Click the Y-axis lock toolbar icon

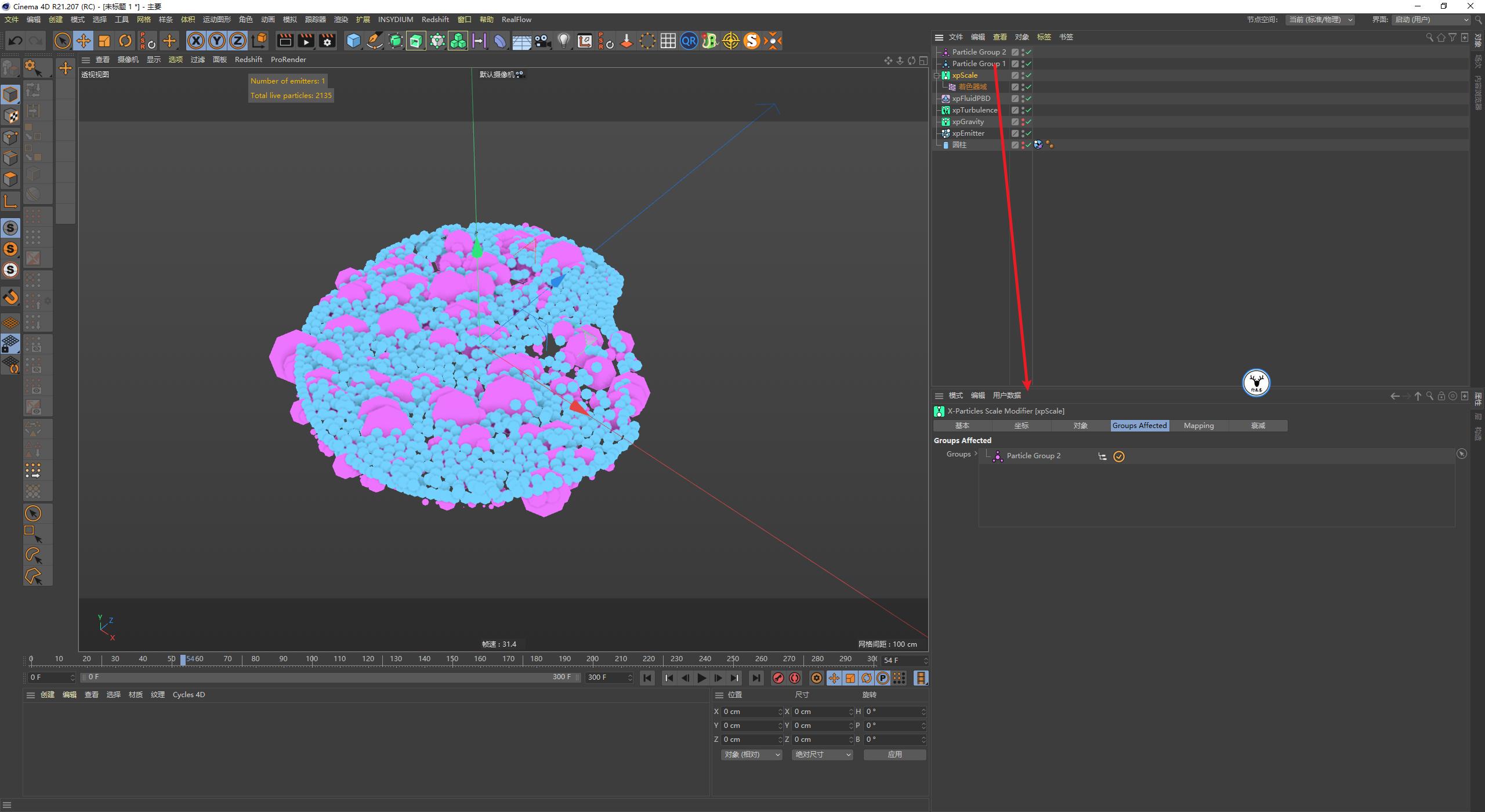(x=216, y=41)
